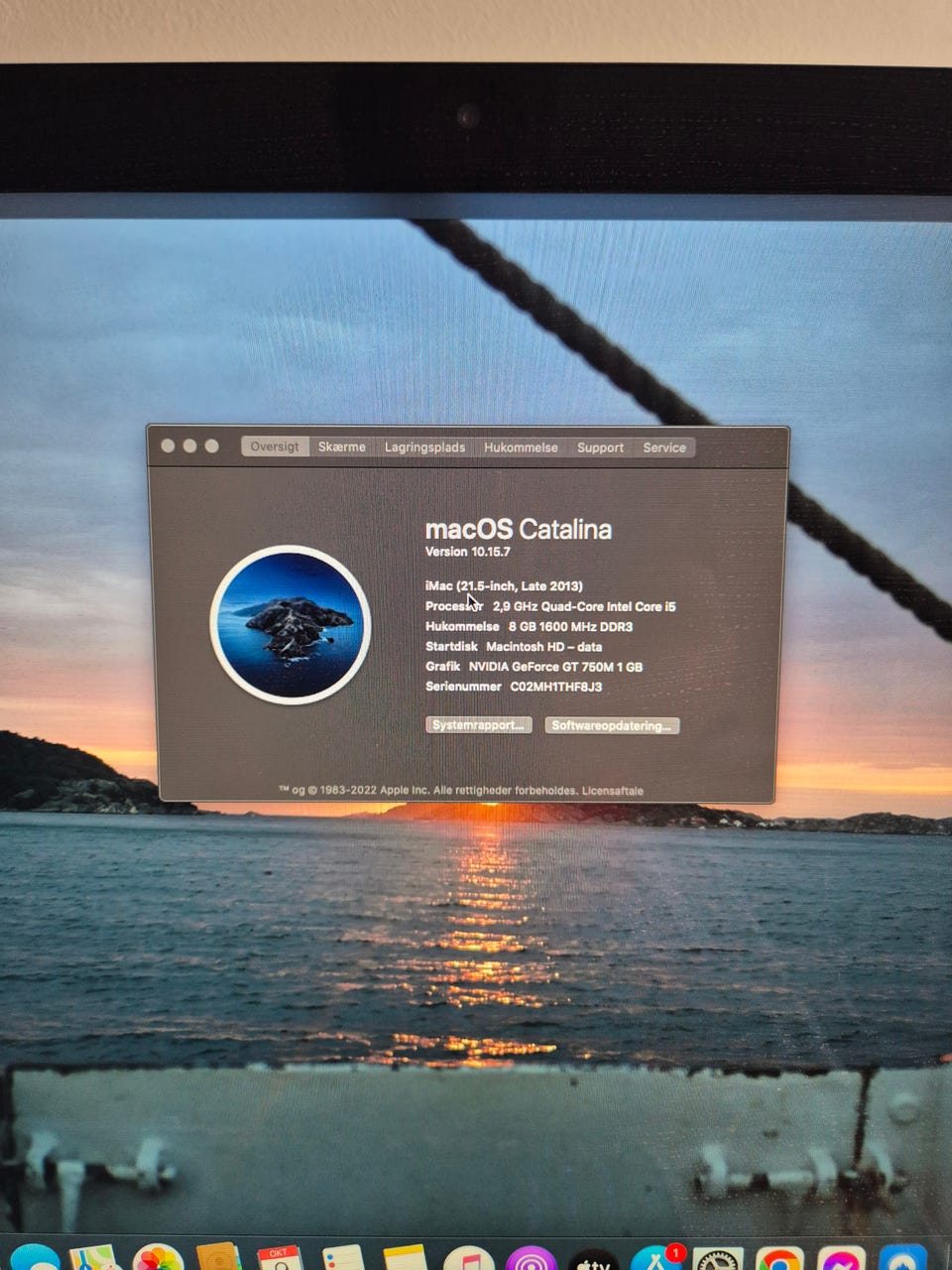
Task: Open the Lagringsplads tab
Action: [x=424, y=447]
